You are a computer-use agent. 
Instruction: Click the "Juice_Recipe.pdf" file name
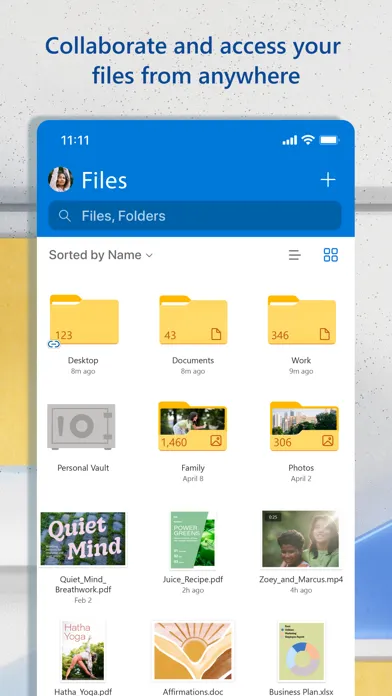(x=193, y=580)
